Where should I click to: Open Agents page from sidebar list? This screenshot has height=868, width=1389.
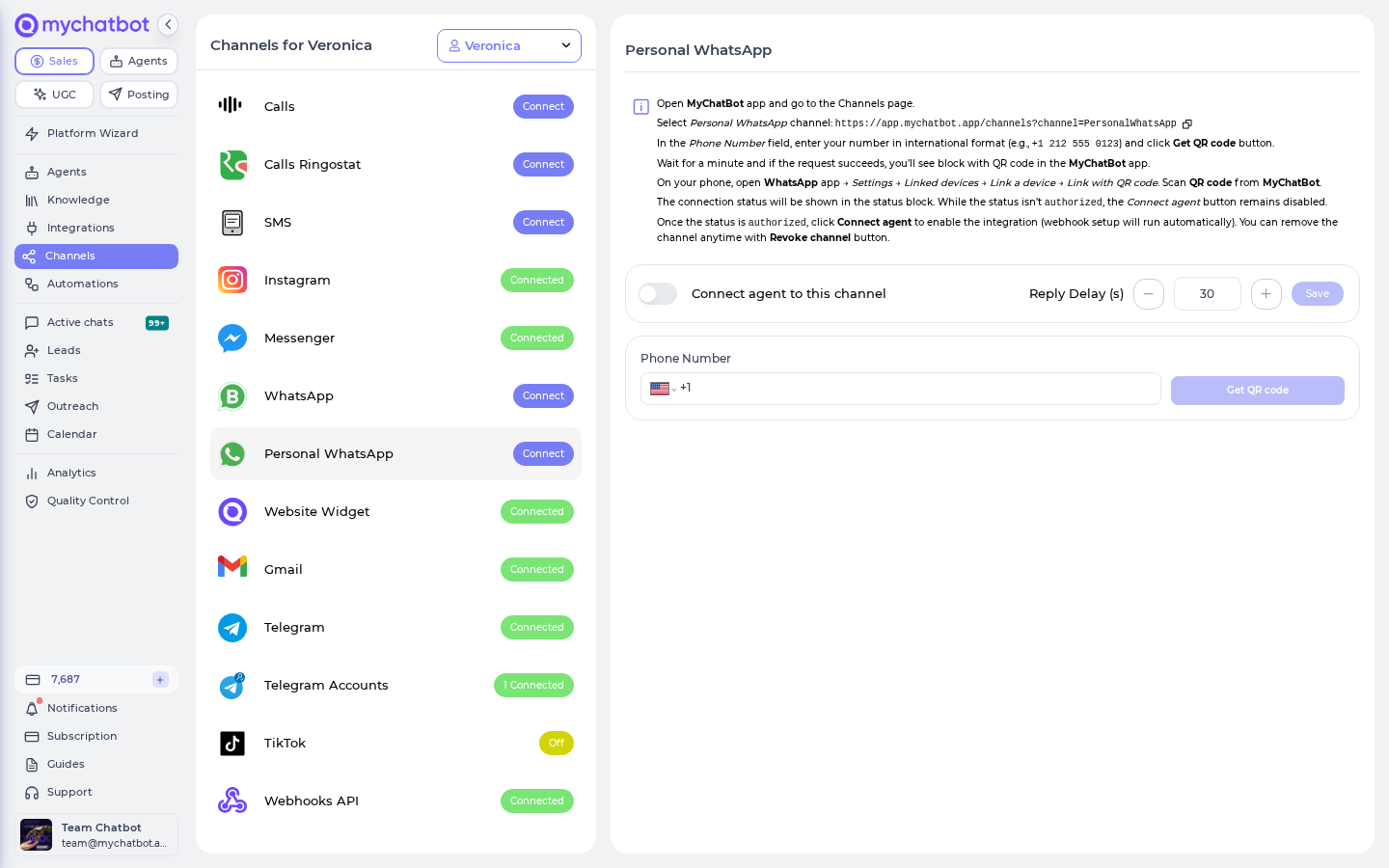(96, 173)
